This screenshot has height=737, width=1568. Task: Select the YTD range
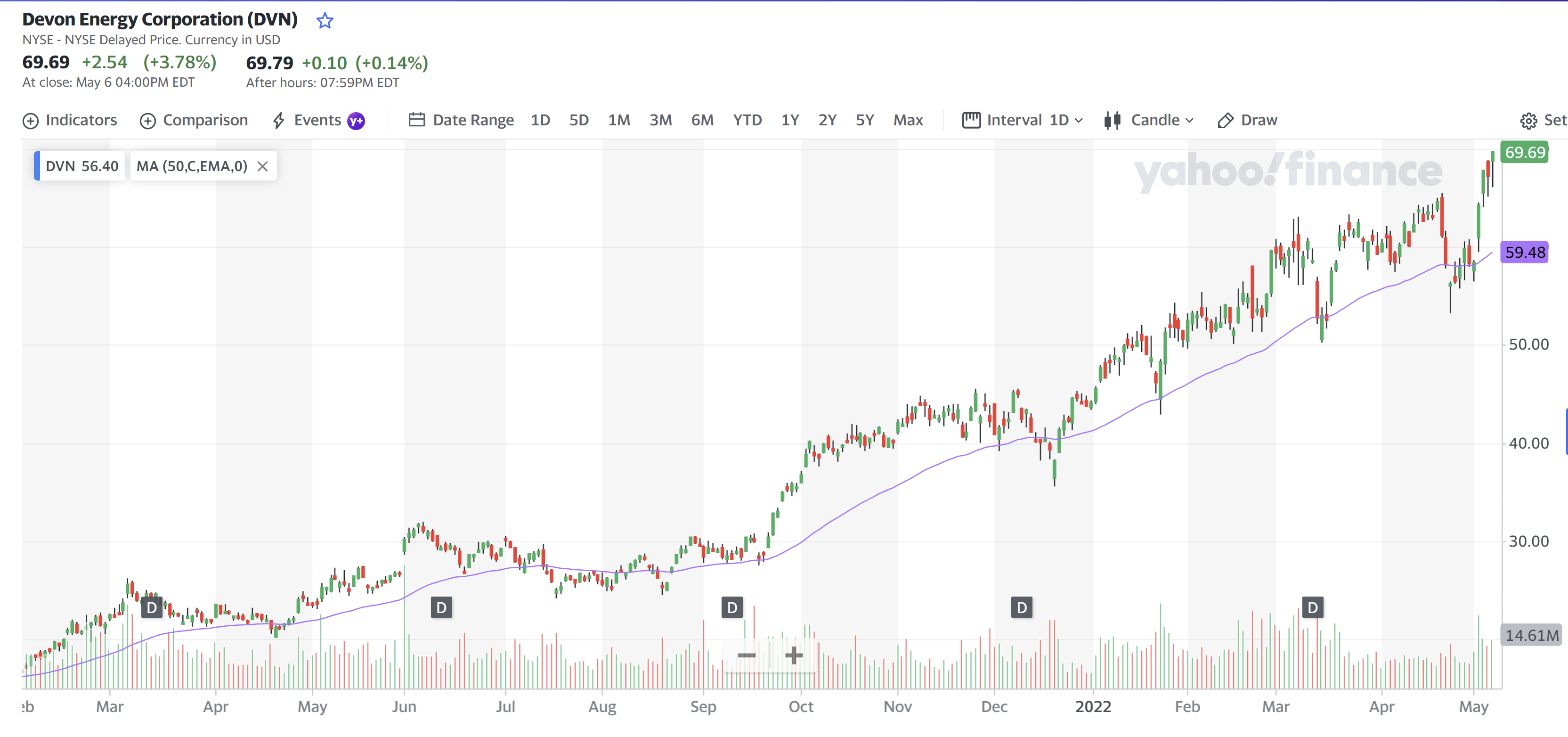(x=747, y=120)
